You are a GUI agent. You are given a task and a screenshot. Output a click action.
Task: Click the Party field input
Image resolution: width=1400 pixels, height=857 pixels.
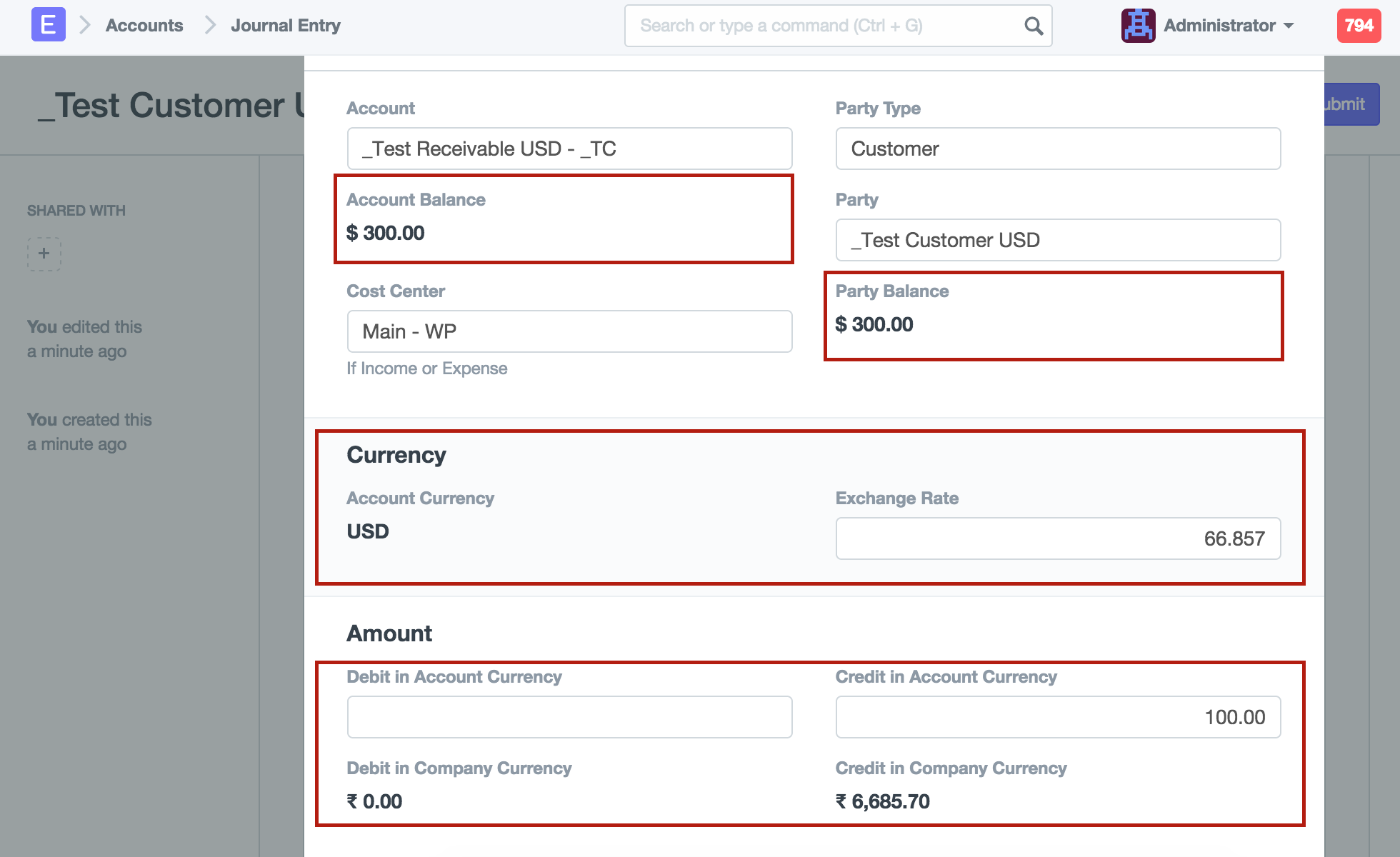(x=1057, y=240)
